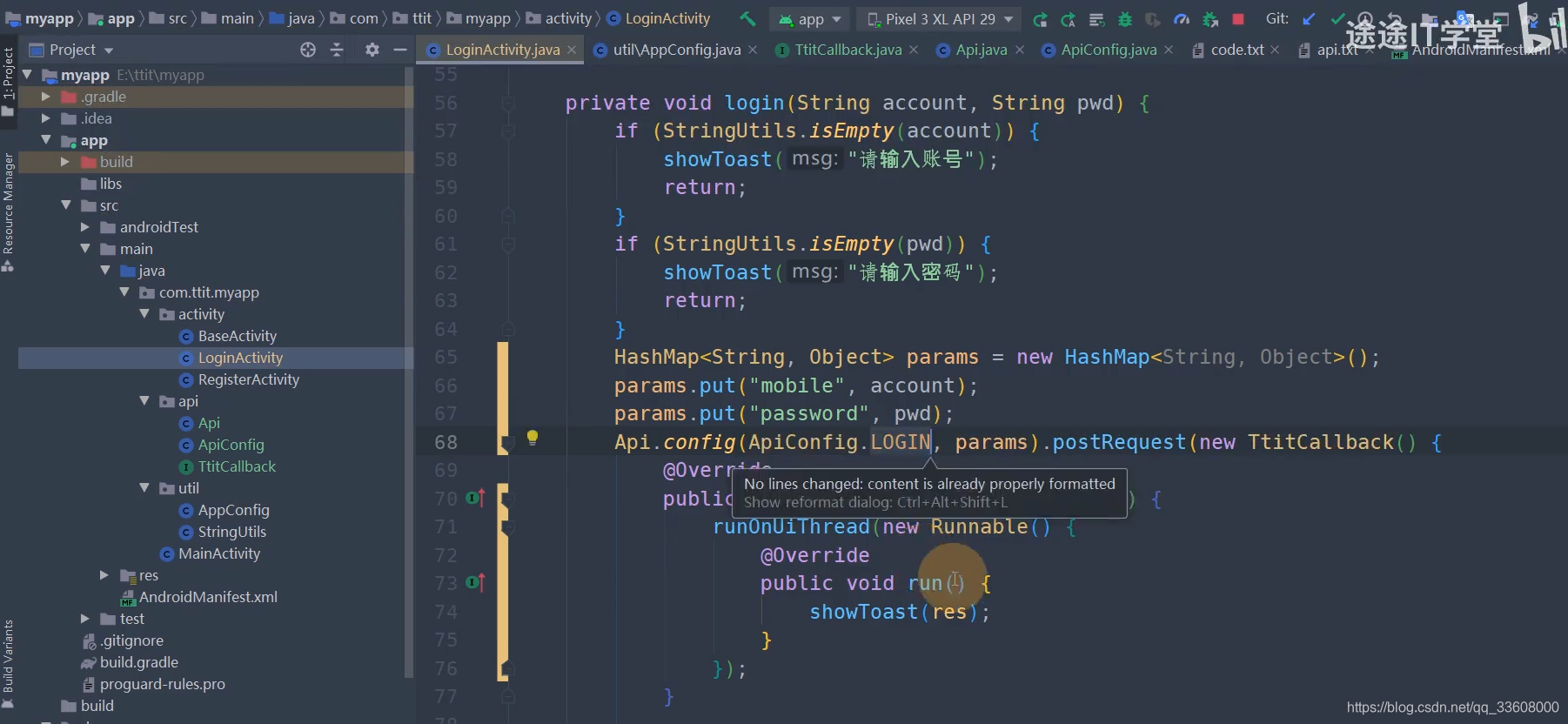Open the Resource Manager side tab
The width and height of the screenshot is (1568, 724).
click(8, 211)
